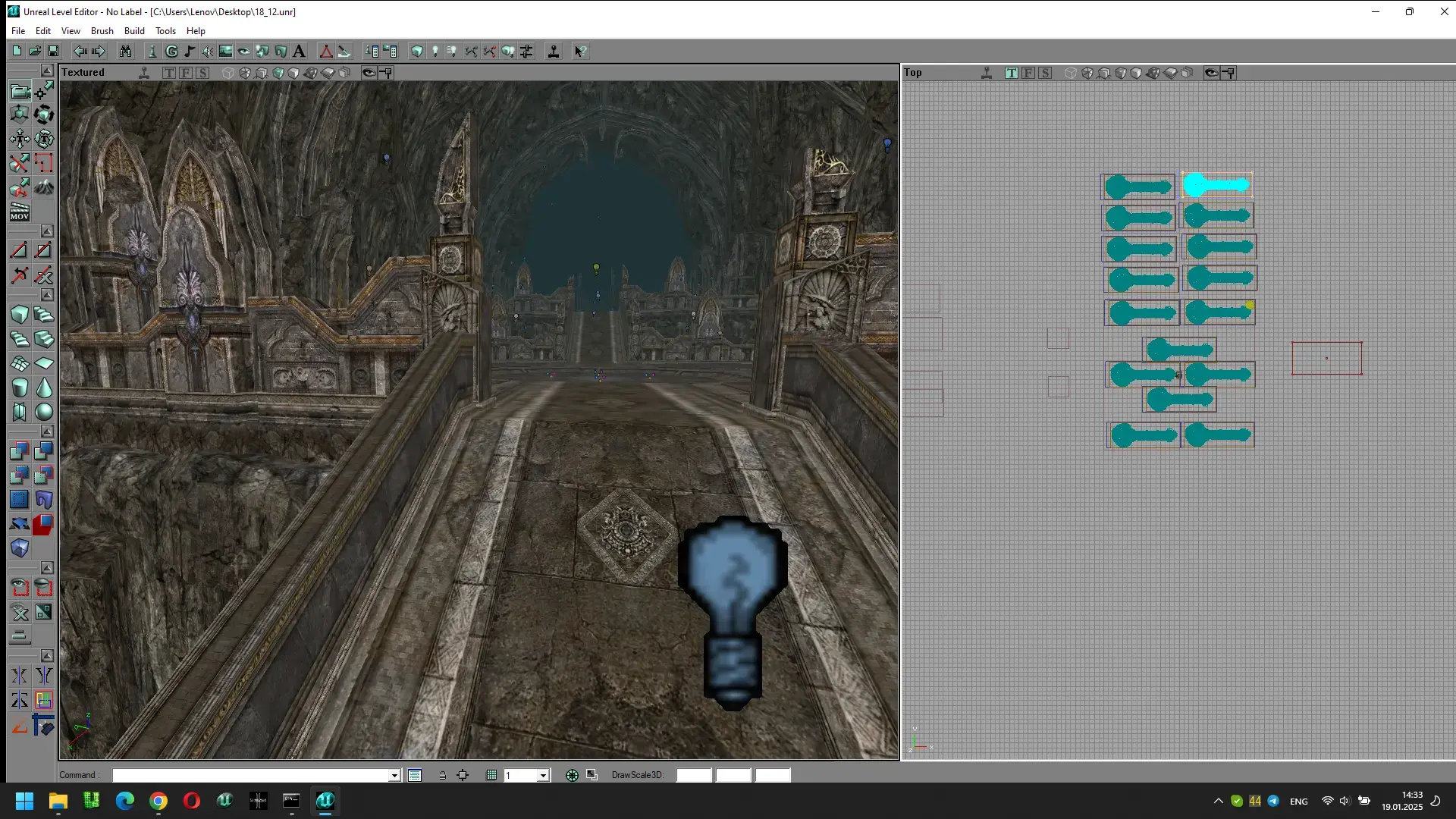Build a Cube brush
Screen dimensions: 1456x819
20,315
